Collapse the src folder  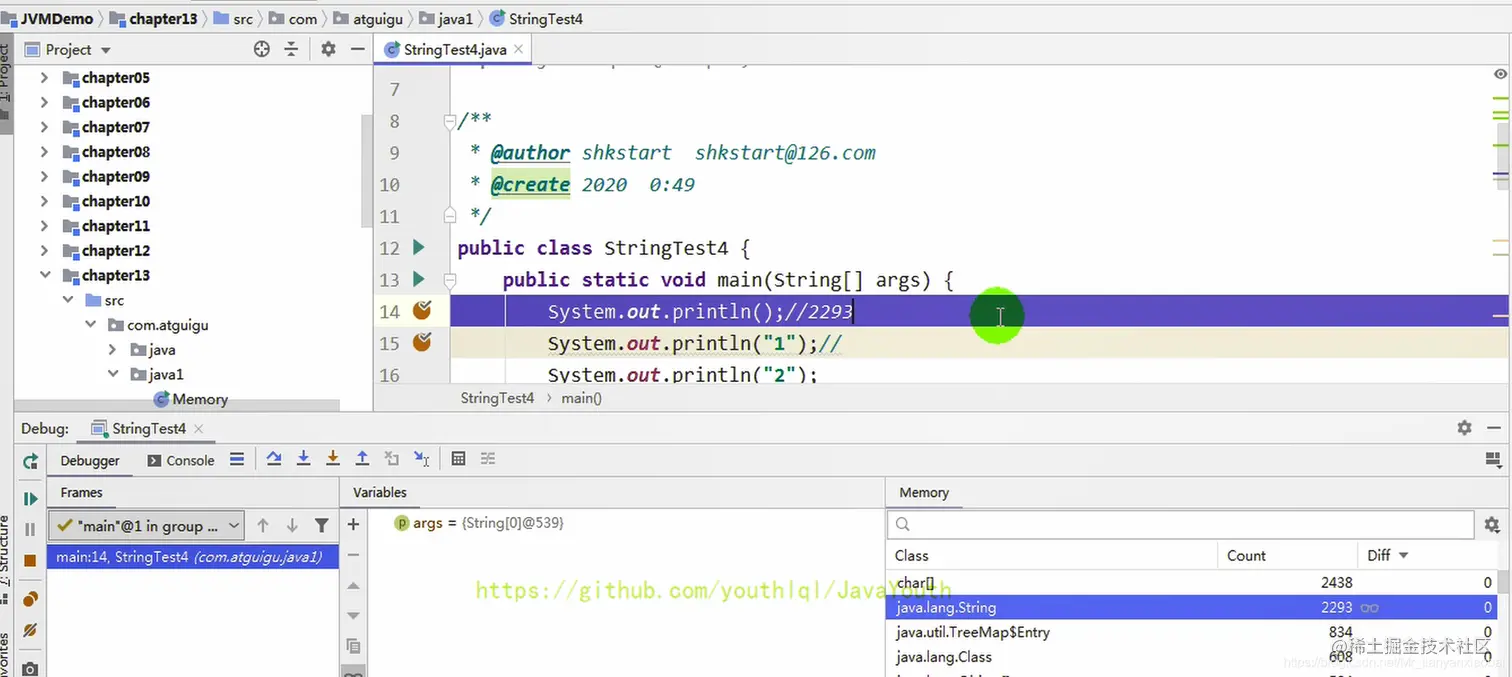pos(68,300)
